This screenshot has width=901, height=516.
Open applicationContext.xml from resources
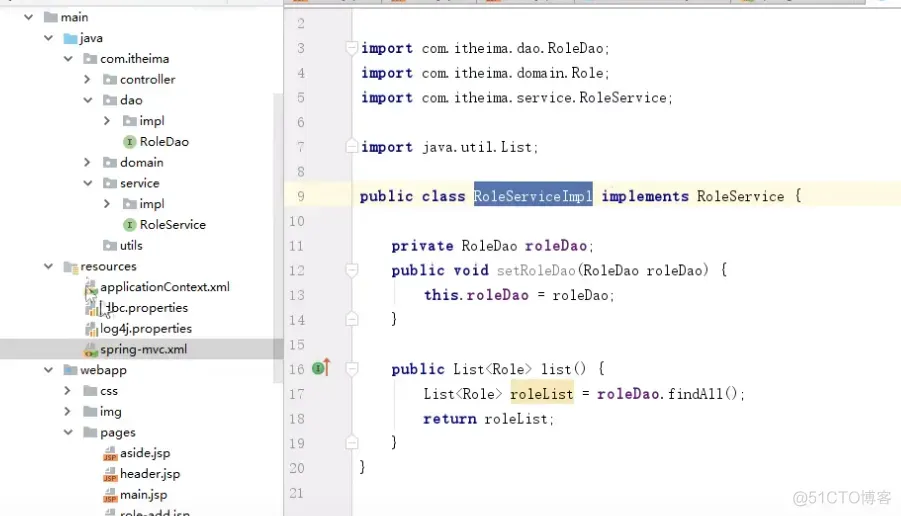click(165, 287)
